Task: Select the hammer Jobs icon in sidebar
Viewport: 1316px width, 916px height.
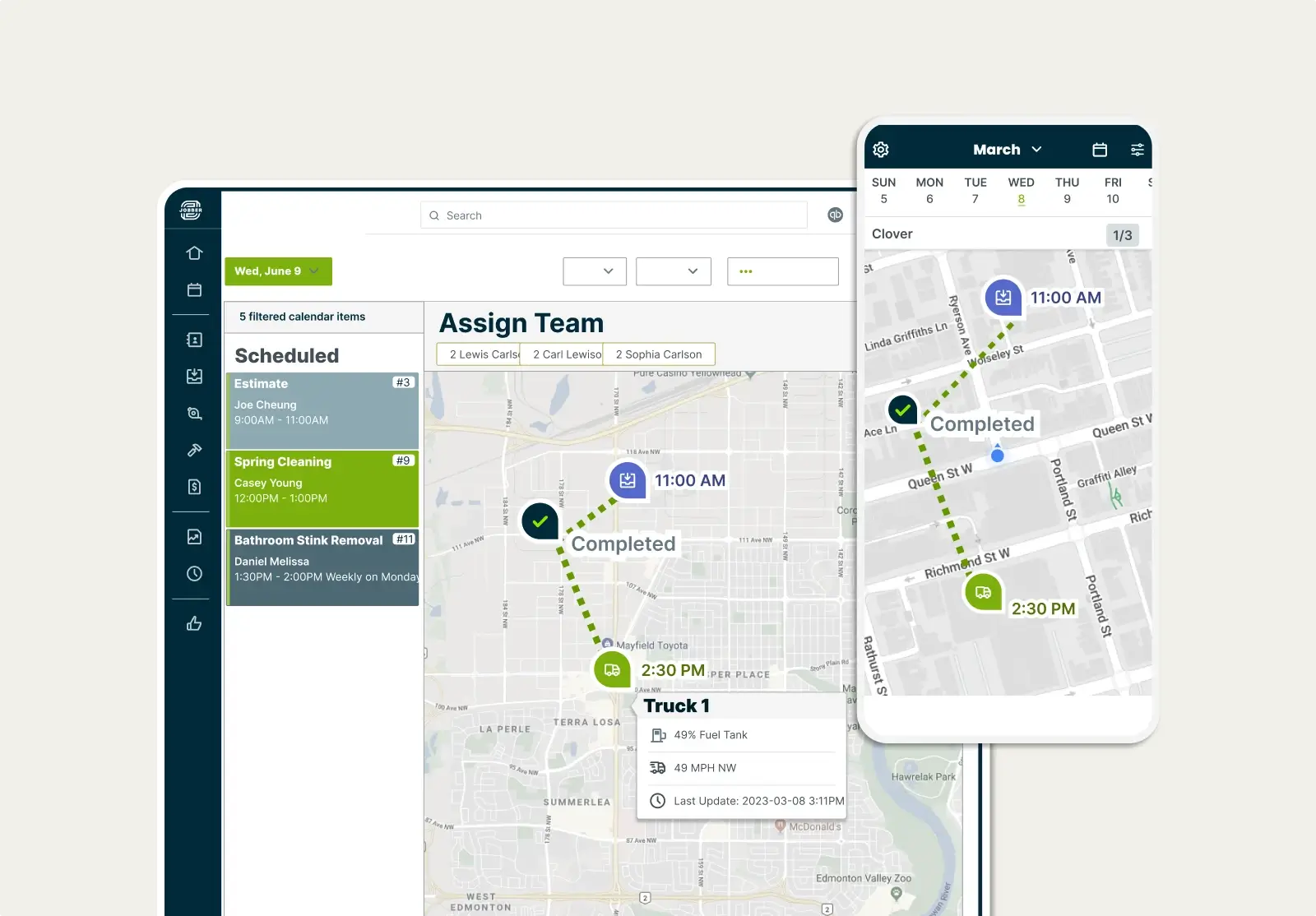Action: click(x=194, y=450)
